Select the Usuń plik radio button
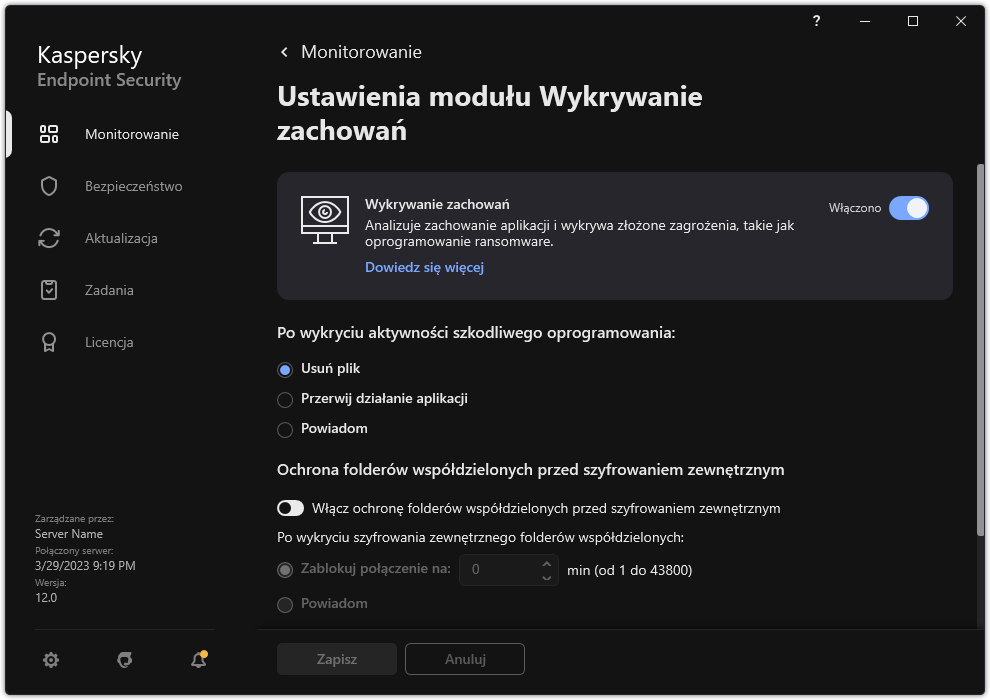This screenshot has width=990, height=700. [x=285, y=368]
